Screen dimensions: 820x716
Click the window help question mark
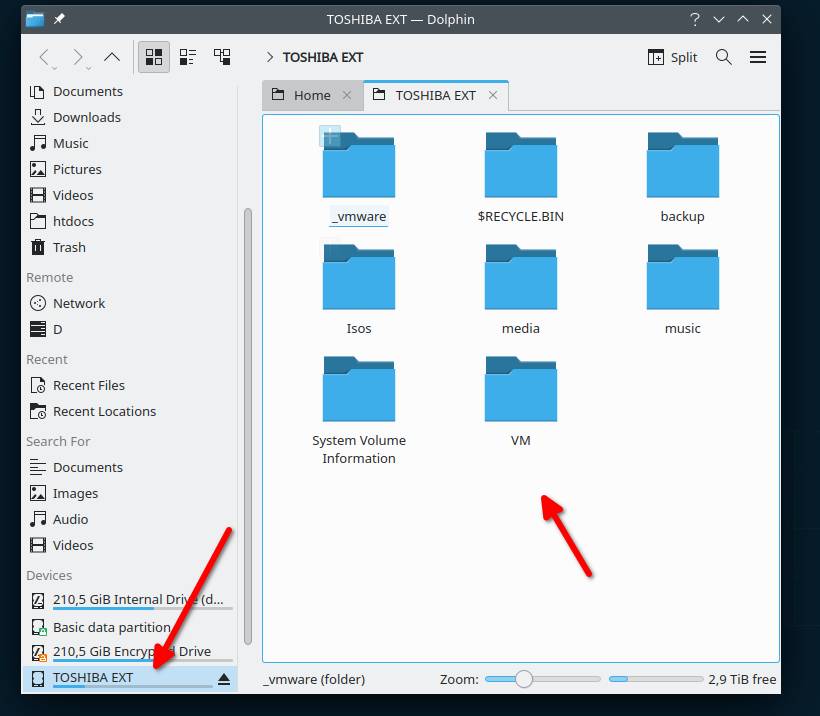(694, 19)
